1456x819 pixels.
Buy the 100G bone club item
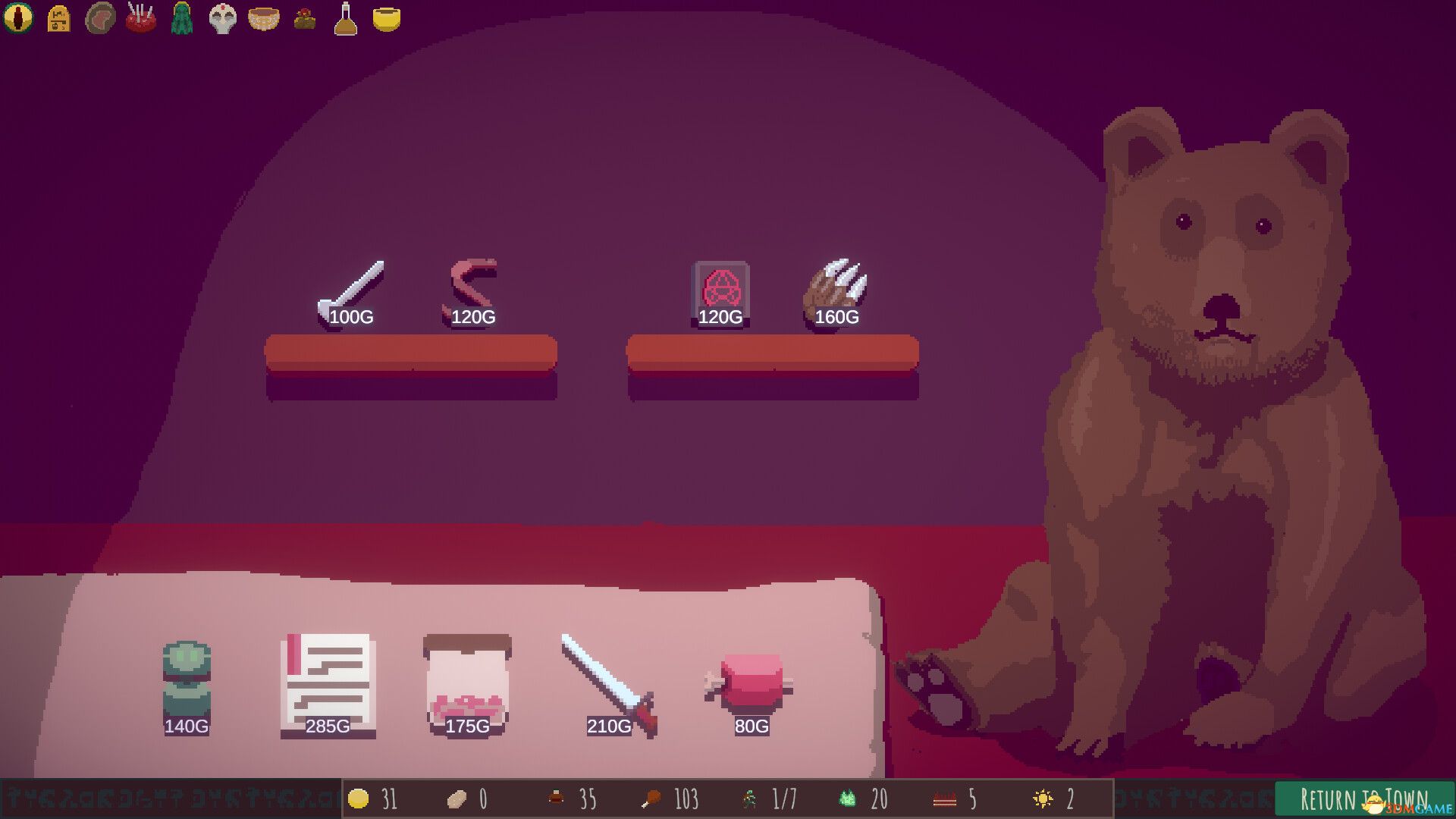click(x=351, y=292)
